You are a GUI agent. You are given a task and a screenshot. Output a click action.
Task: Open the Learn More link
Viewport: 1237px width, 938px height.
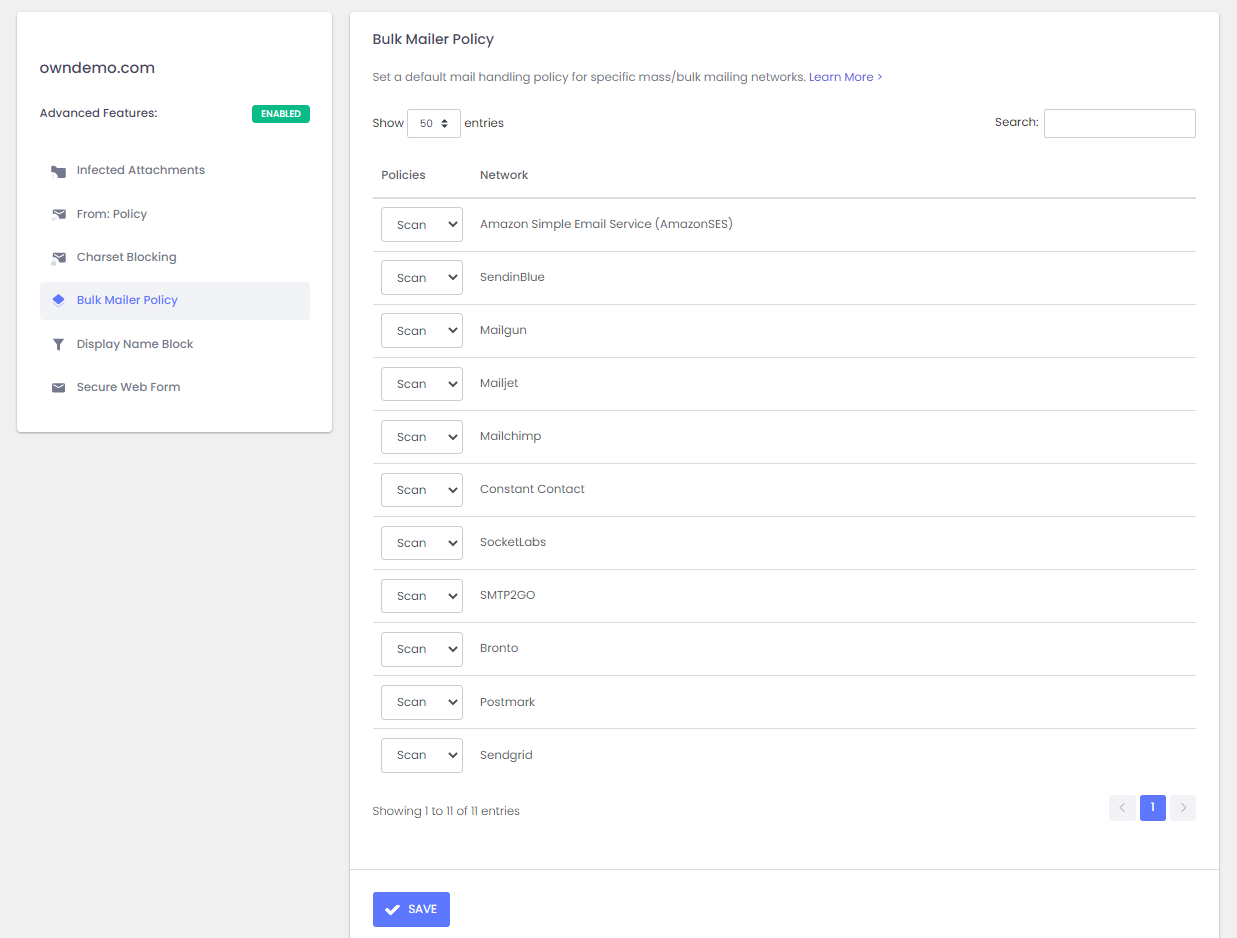[x=845, y=77]
